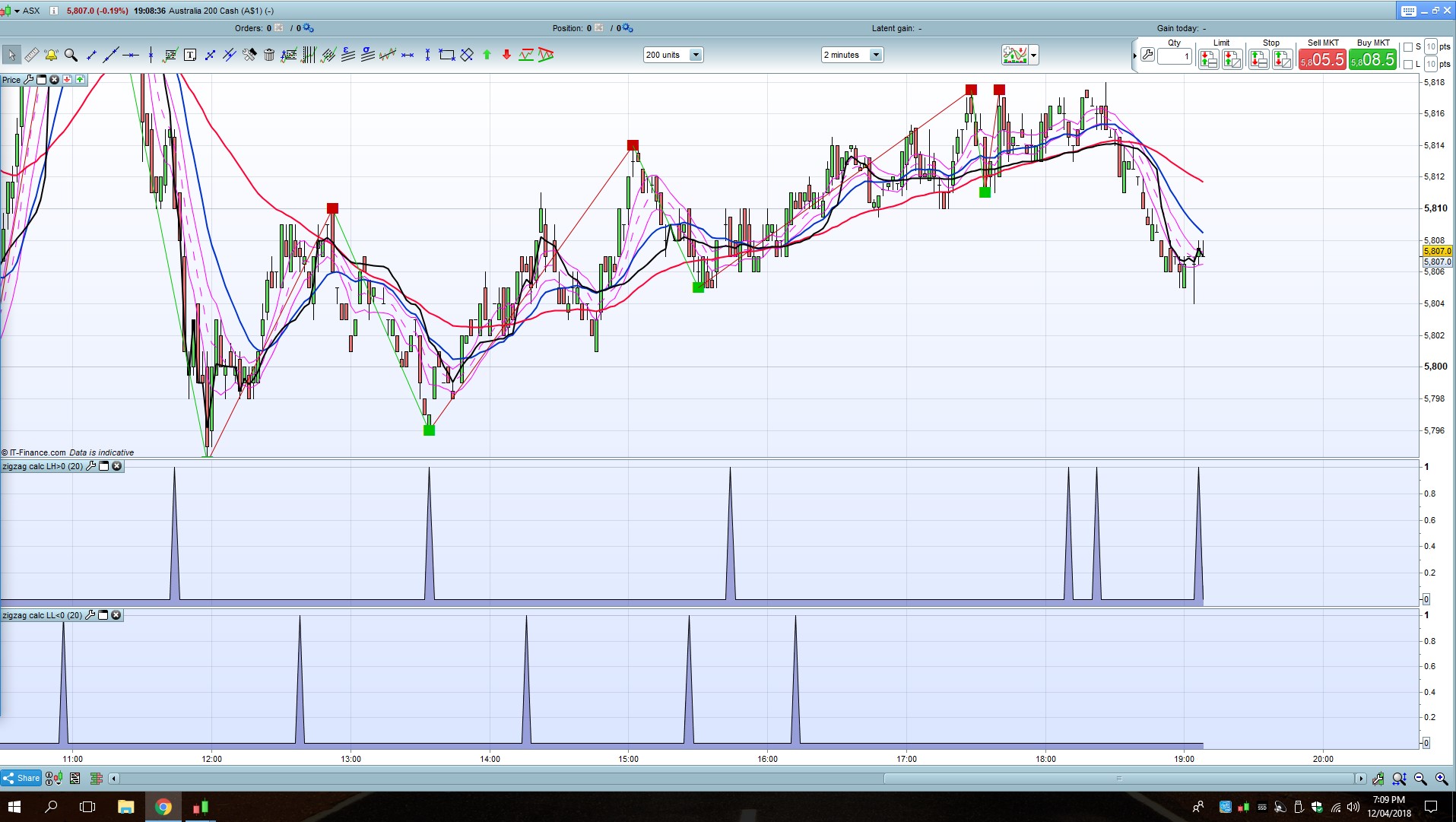
Task: Open the on-screen keyboard icon
Action: pyautogui.click(x=1409, y=11)
